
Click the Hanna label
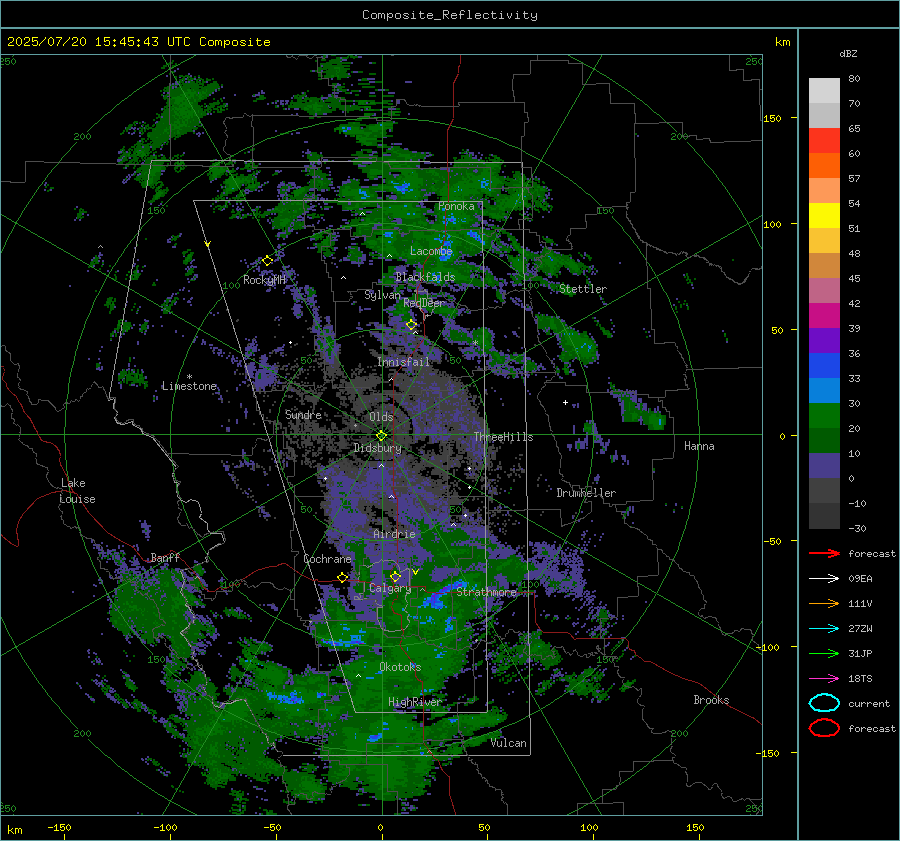(699, 446)
